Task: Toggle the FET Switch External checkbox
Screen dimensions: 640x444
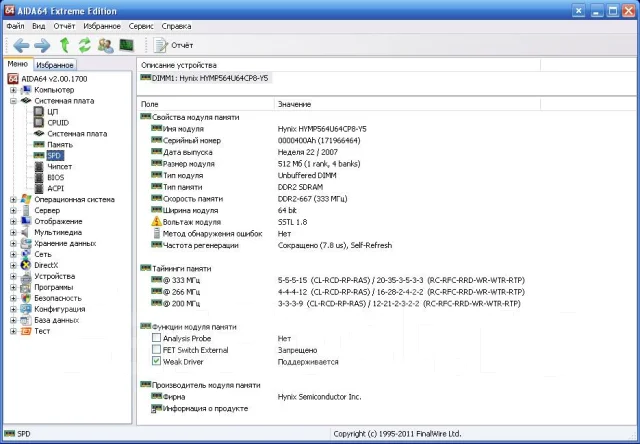Action: (156, 350)
